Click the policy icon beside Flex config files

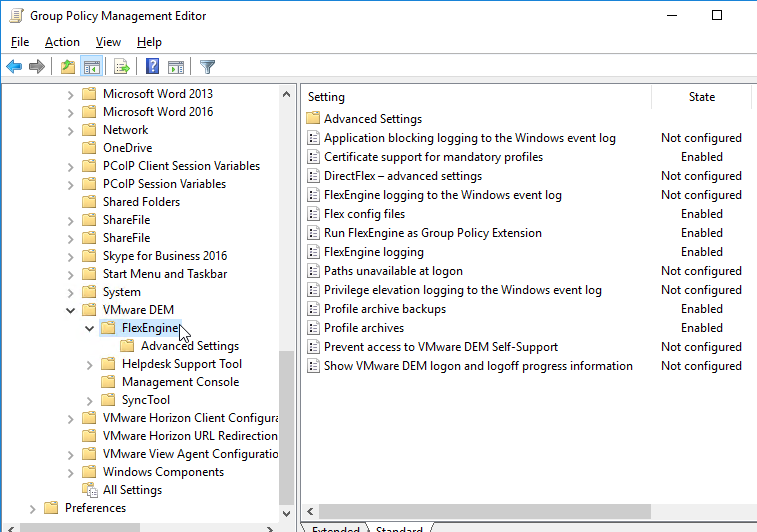(313, 214)
